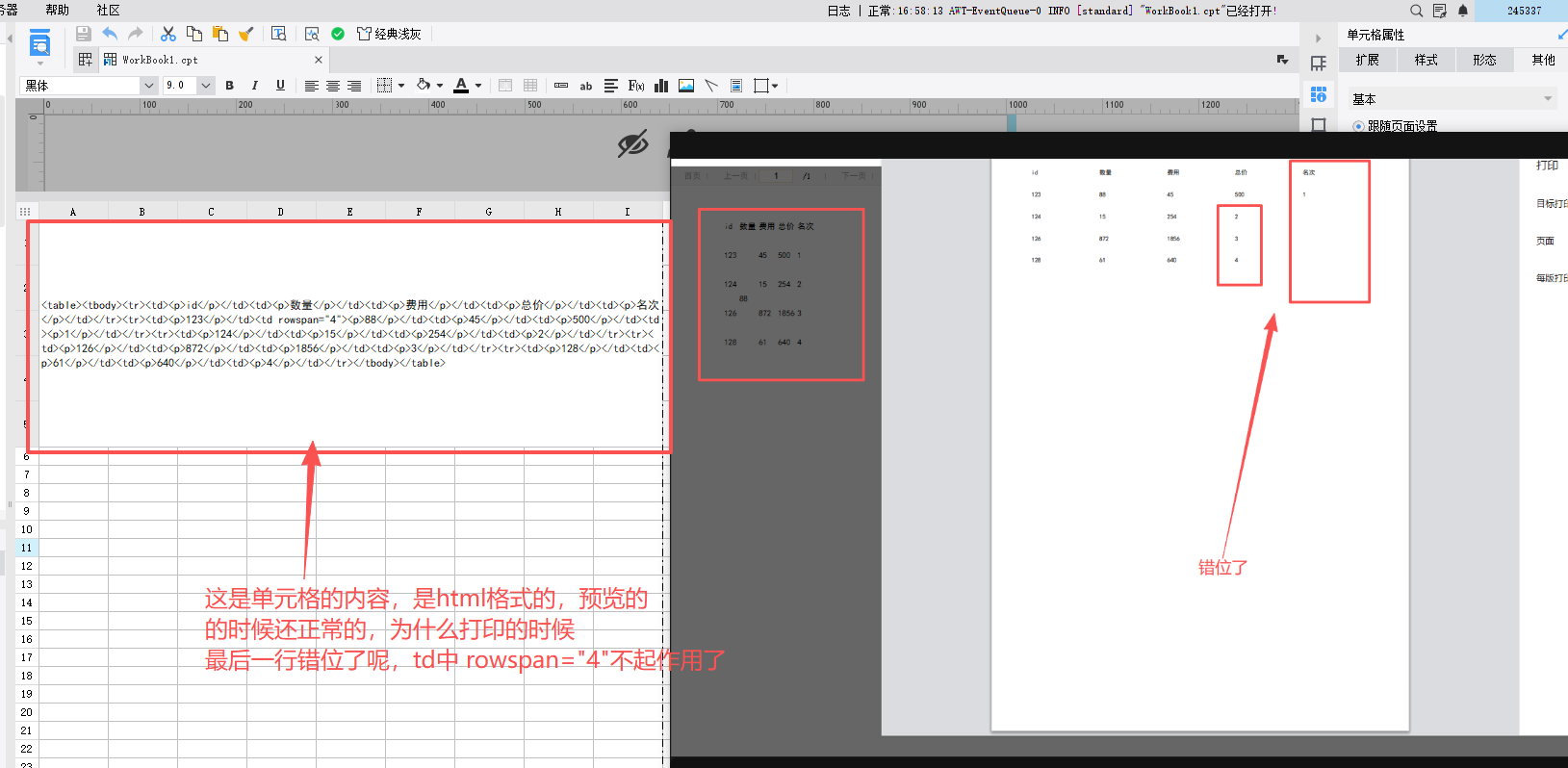This screenshot has height=768, width=1568.
Task: Click the paste clipboard icon
Action: tap(220, 34)
